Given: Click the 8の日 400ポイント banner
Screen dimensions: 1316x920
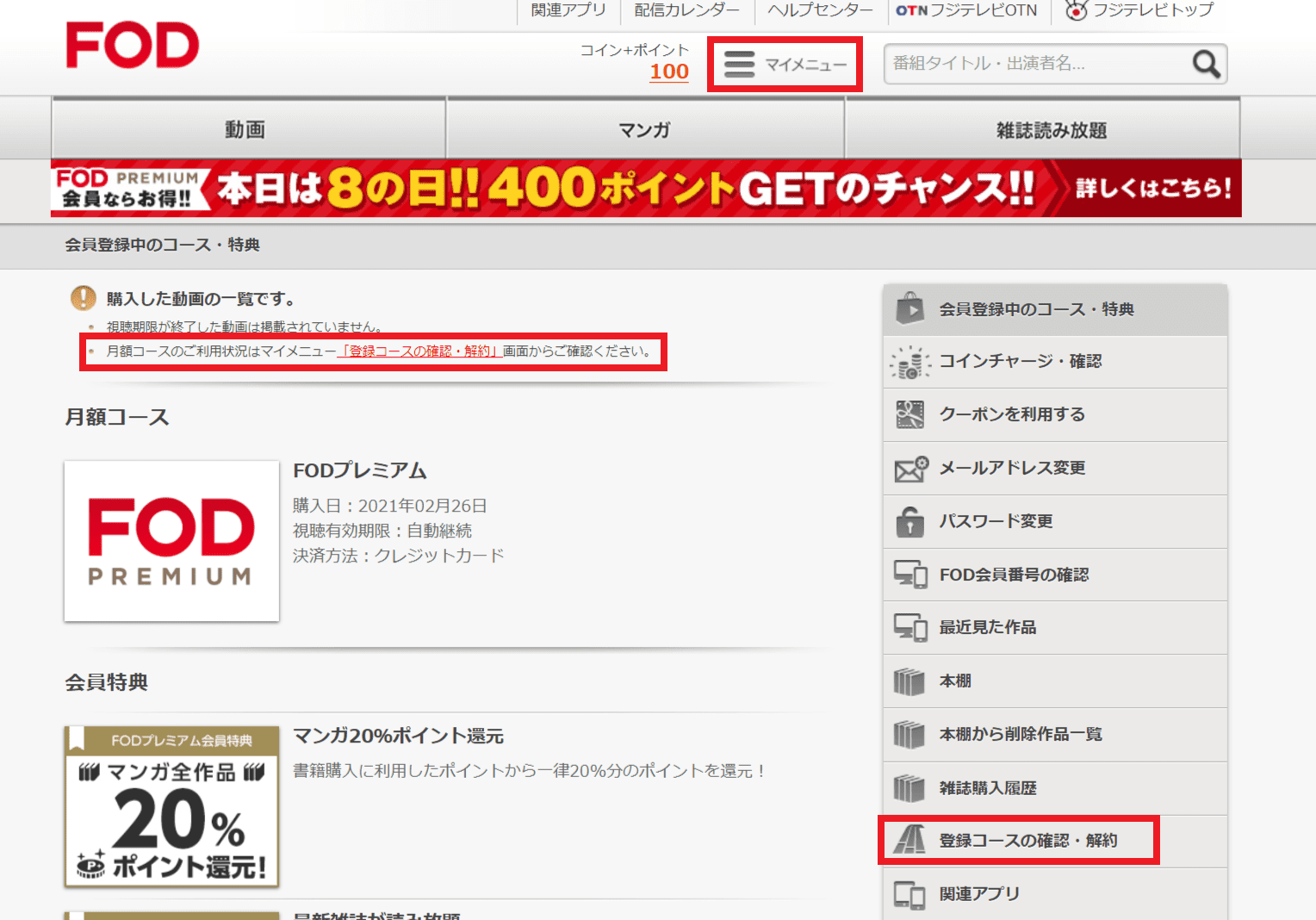Looking at the screenshot, I should pyautogui.click(x=646, y=188).
